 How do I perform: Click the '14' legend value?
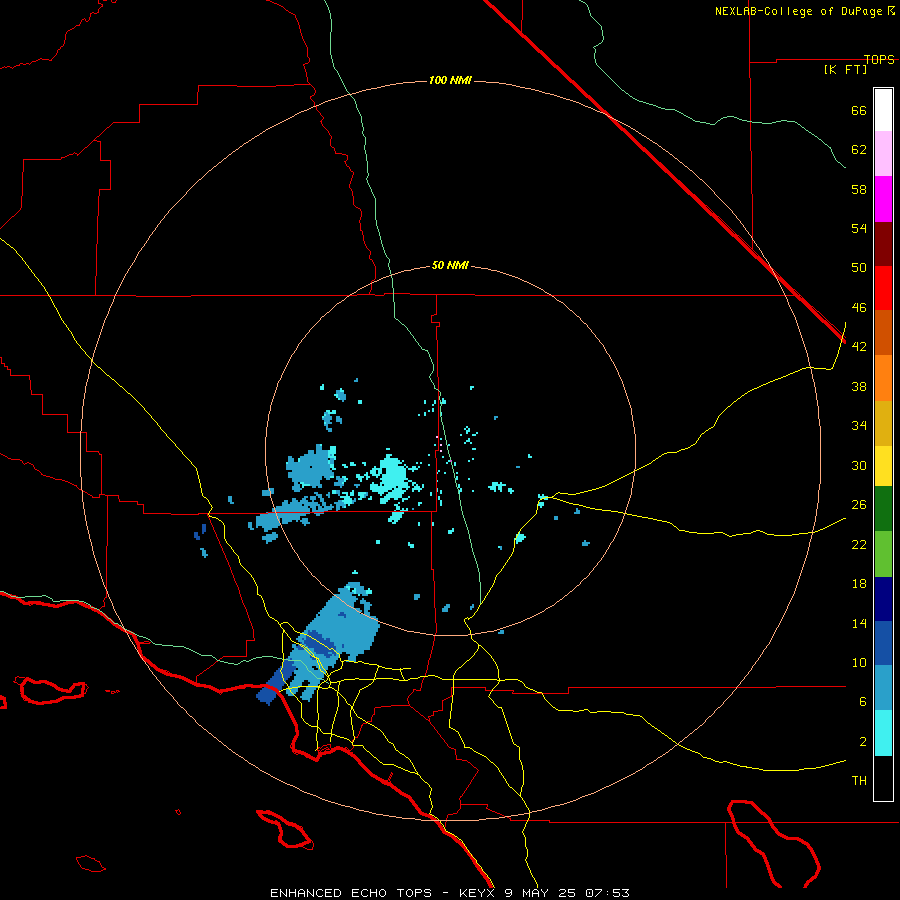click(x=859, y=623)
